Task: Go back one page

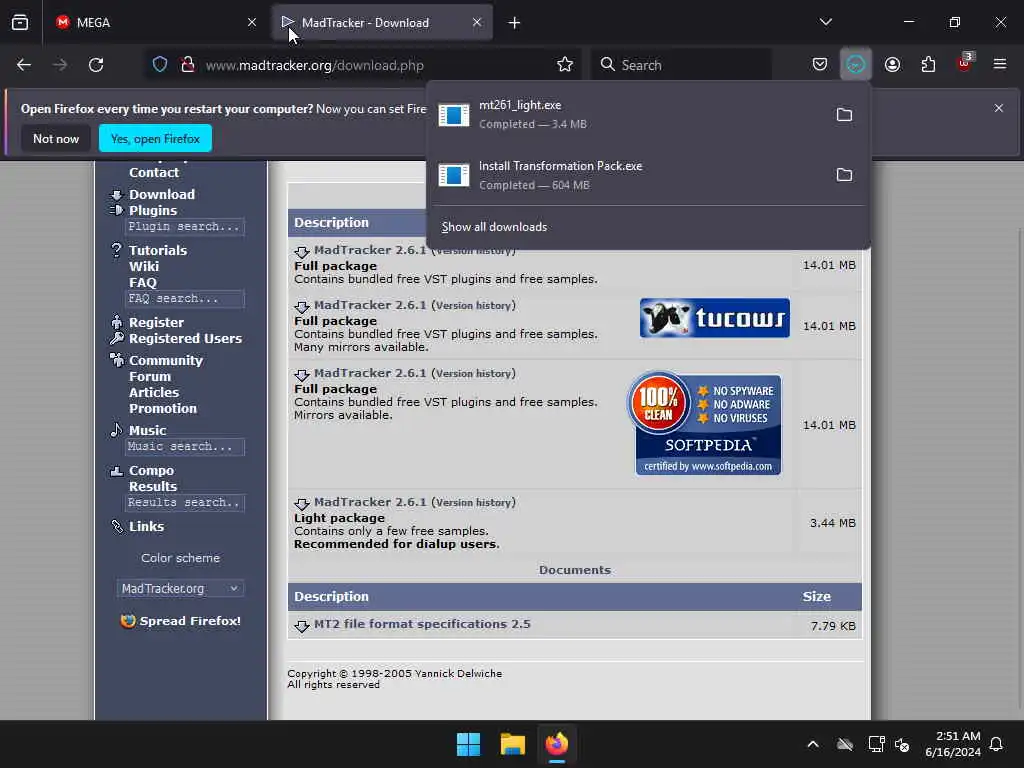Action: 24,65
